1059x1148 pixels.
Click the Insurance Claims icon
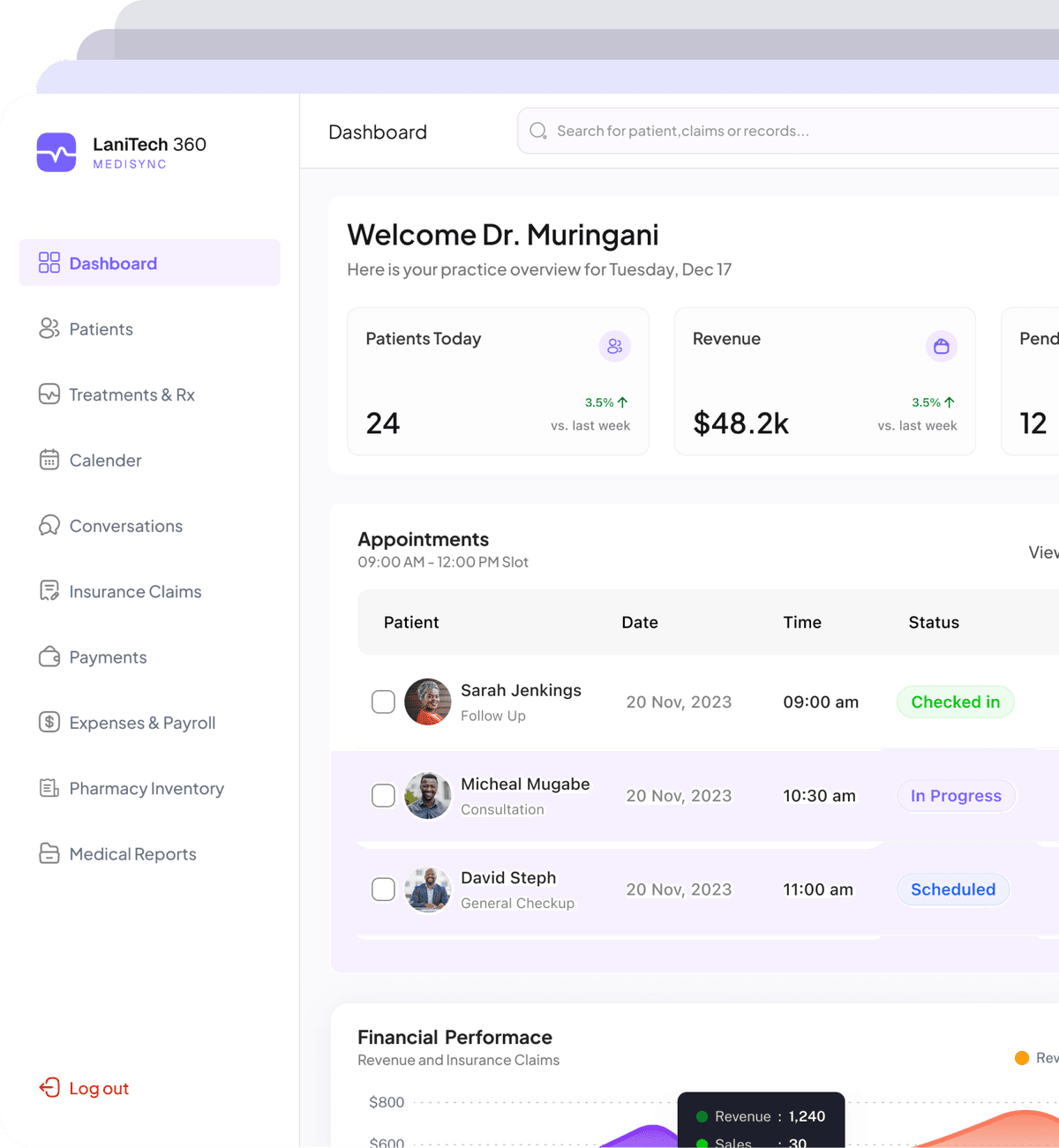pos(49,591)
